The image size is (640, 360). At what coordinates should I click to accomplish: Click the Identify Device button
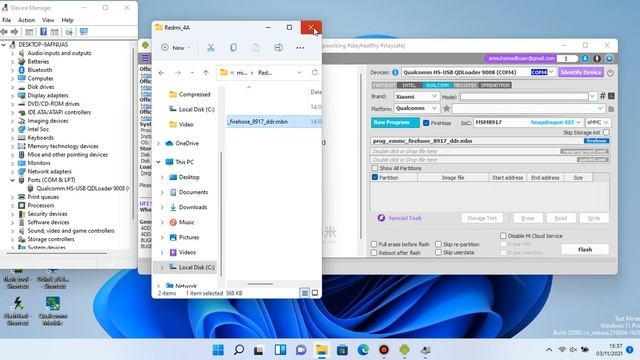581,72
